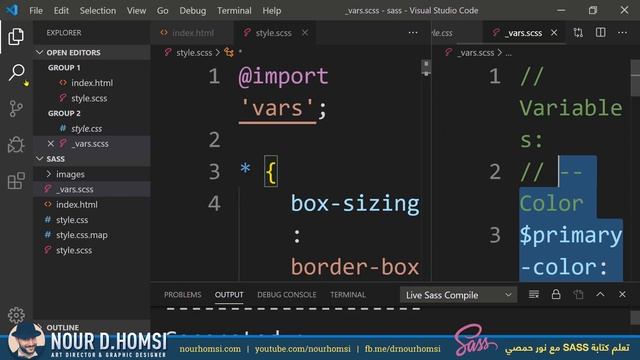Open the Live Sass Compile output dropdown
Image resolution: width=640 pixels, height=360 pixels.
458,295
